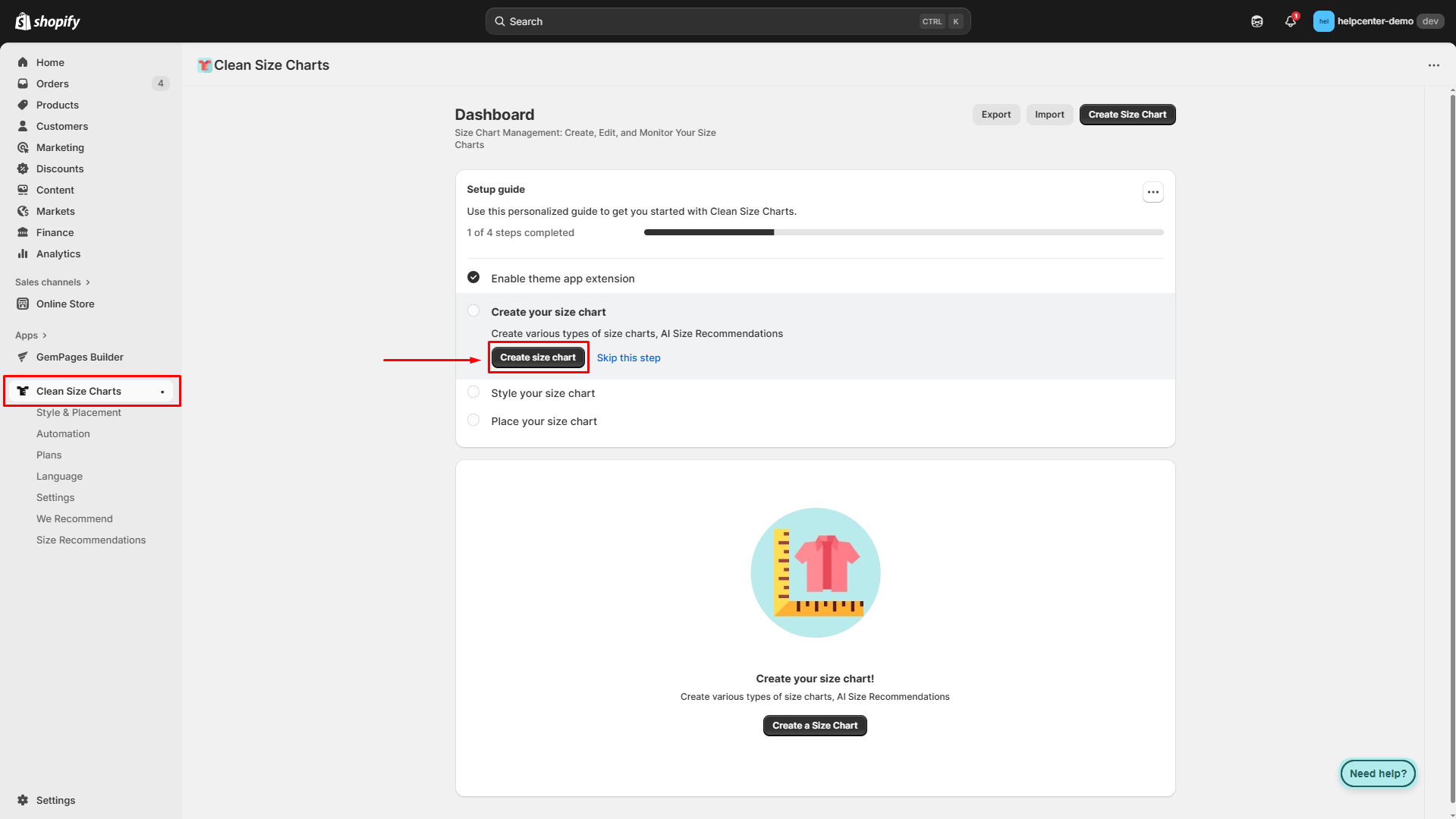
Task: Click the Import button
Action: tap(1049, 115)
